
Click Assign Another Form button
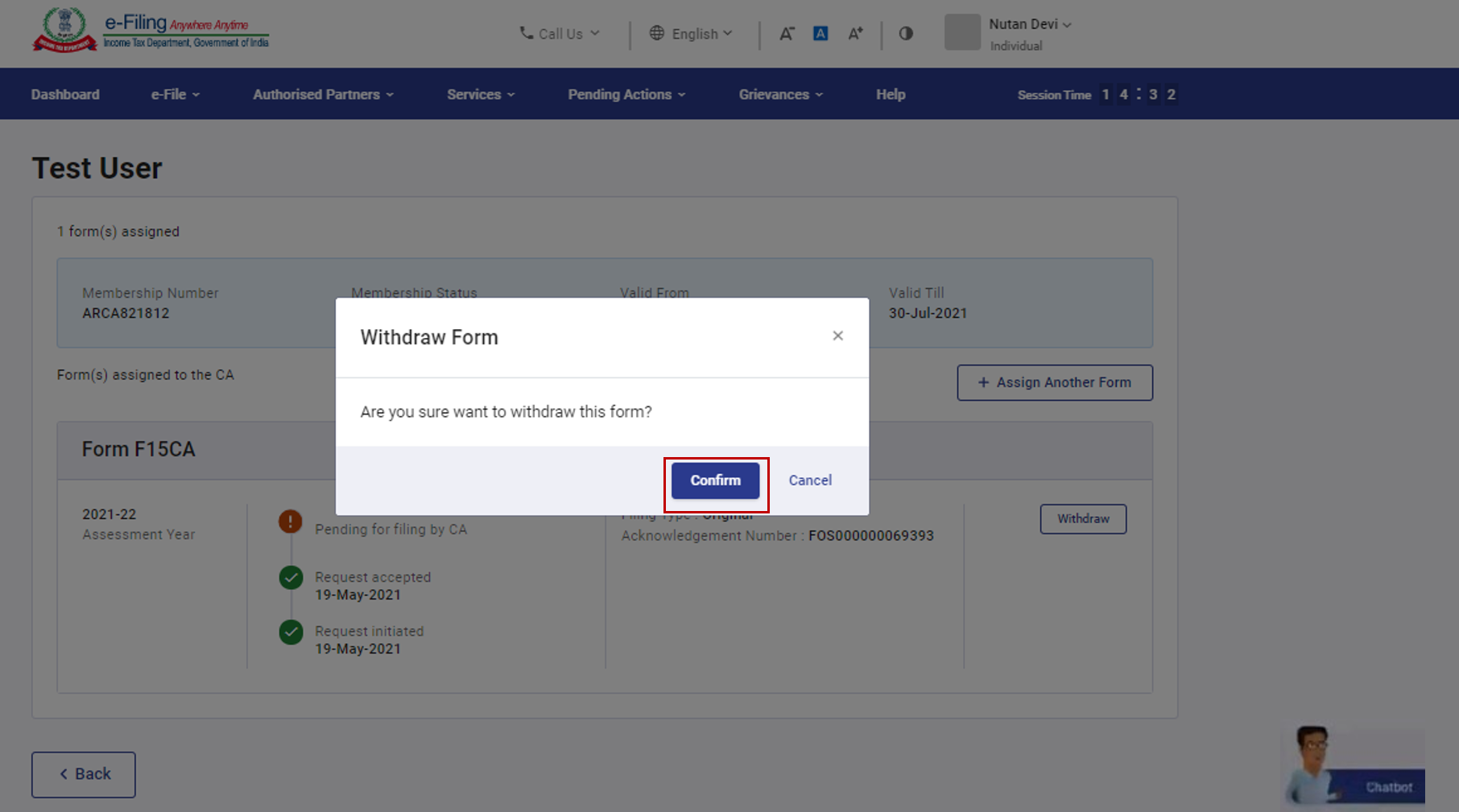[1054, 382]
